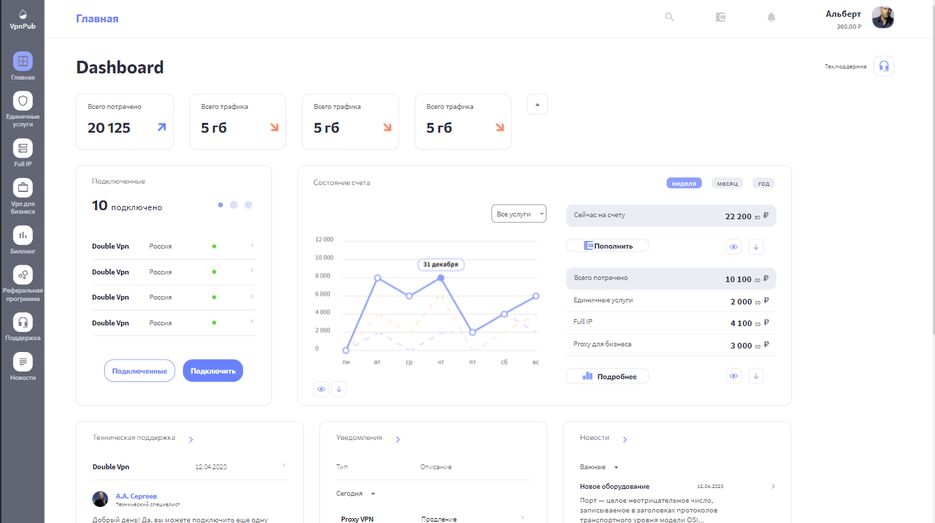Click the 31 декабря chart data point
Viewport: 935px width, 523px height.
pos(440,278)
